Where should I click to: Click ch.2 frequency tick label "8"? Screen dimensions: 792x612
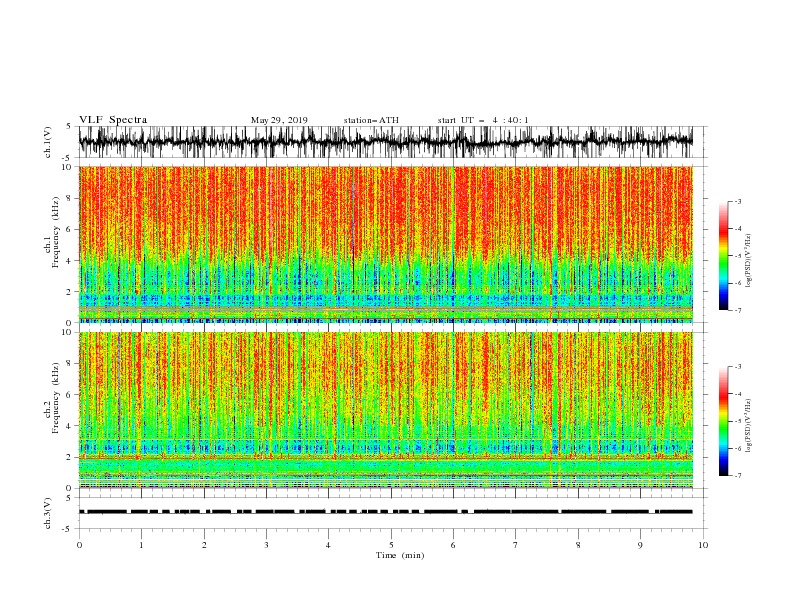click(x=70, y=364)
